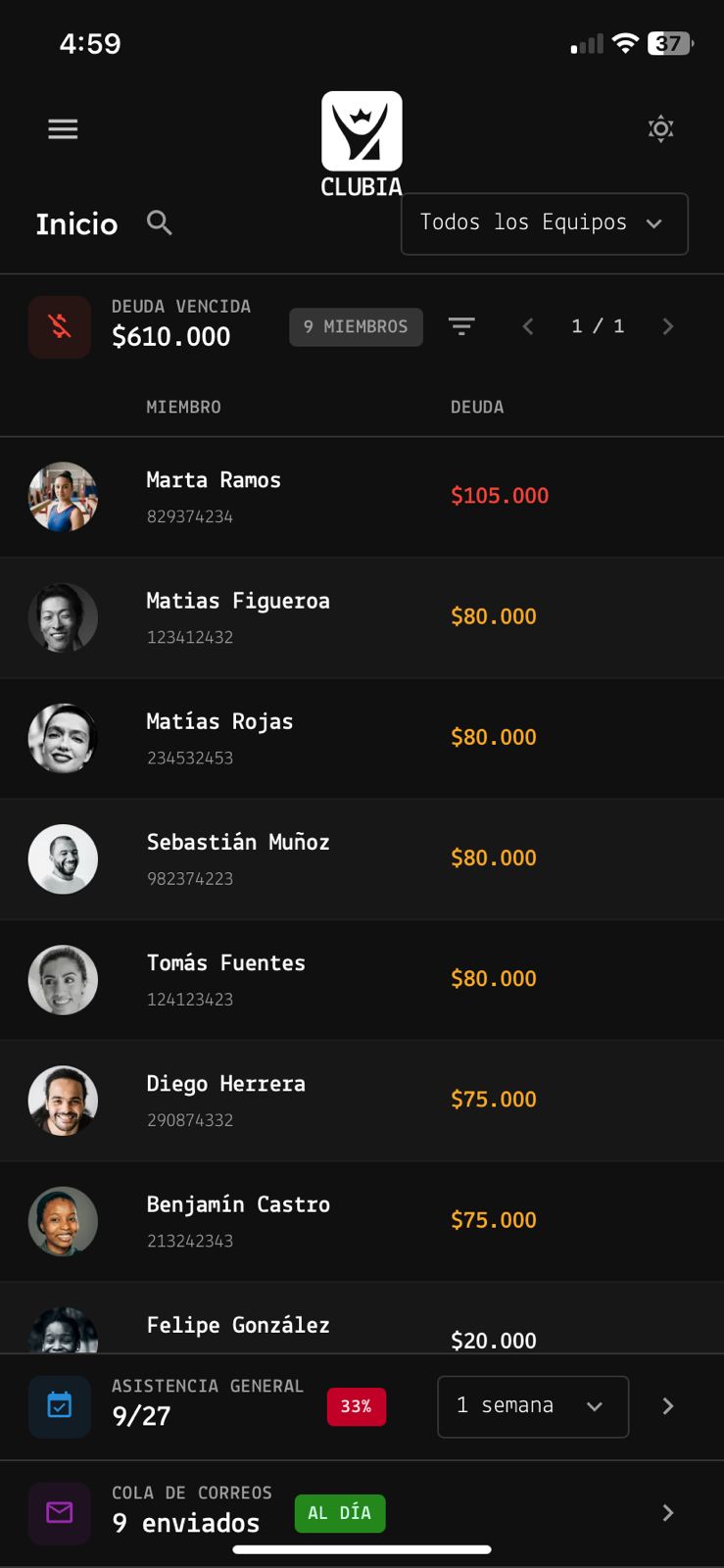Tap the MIEMBRO column header
The width and height of the screenshot is (724, 1568).
tap(183, 407)
